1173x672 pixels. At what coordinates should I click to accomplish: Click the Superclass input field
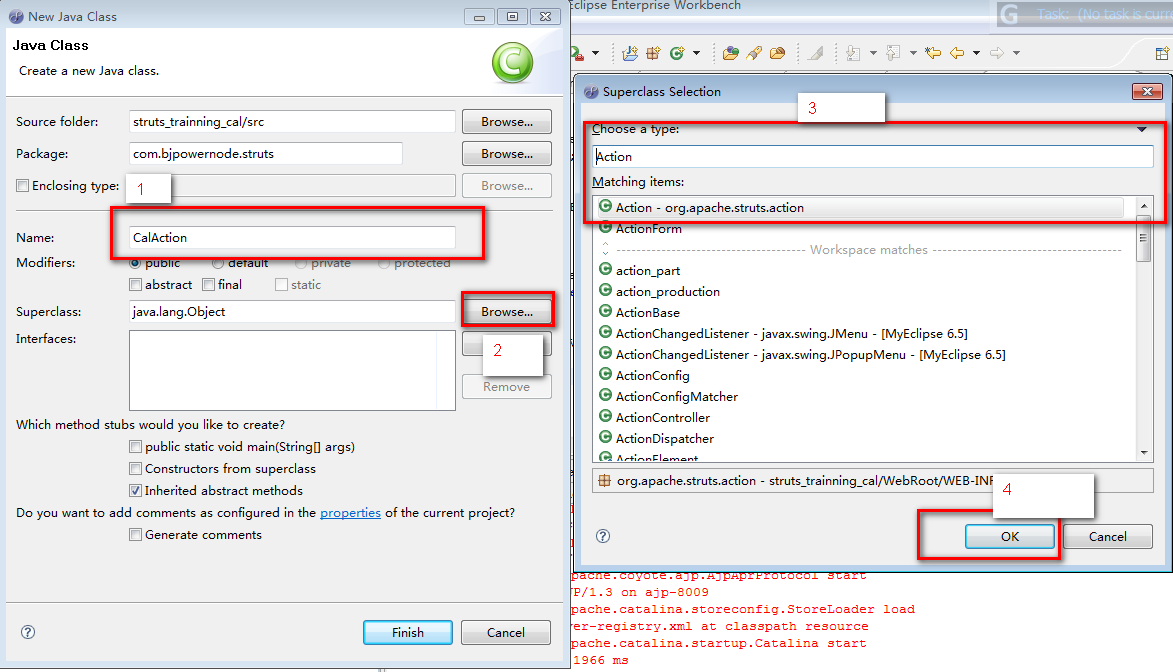click(293, 311)
